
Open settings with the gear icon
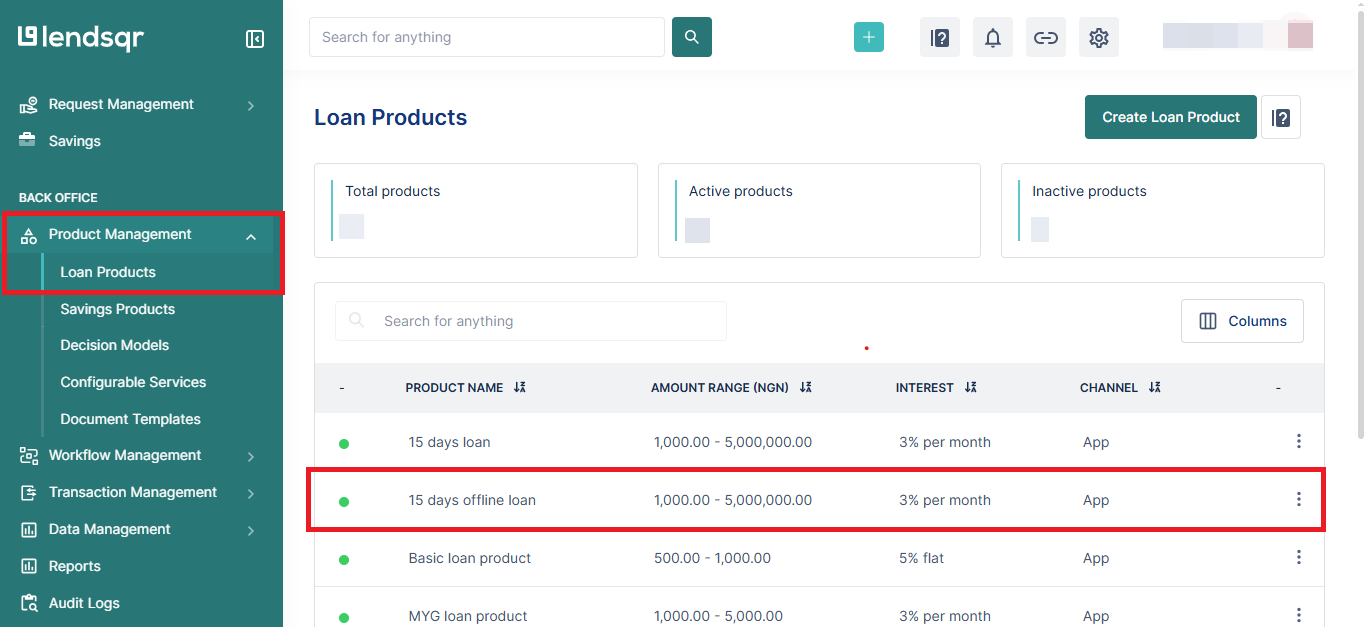click(1098, 37)
